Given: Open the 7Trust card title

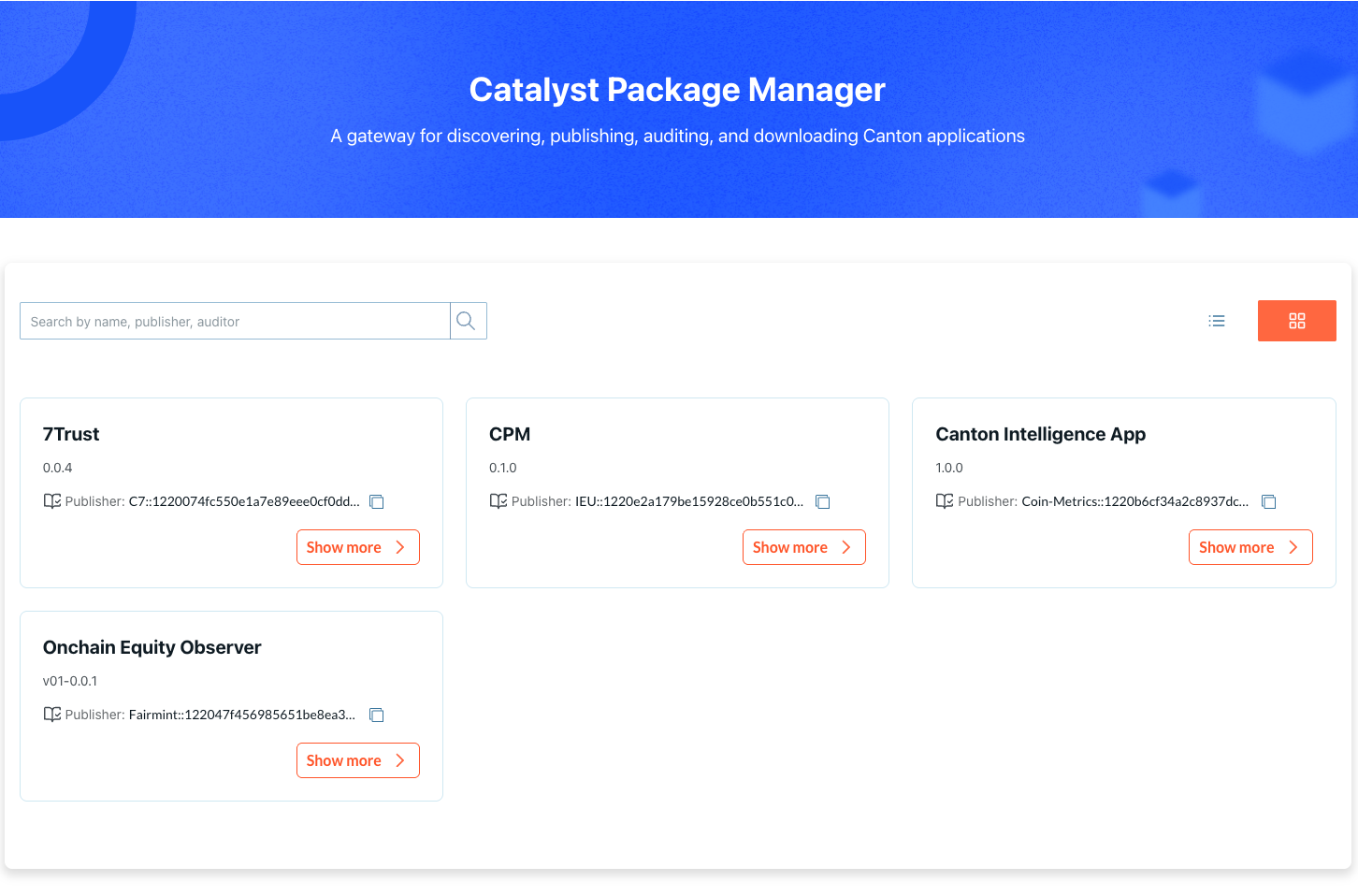Looking at the screenshot, I should pos(71,434).
